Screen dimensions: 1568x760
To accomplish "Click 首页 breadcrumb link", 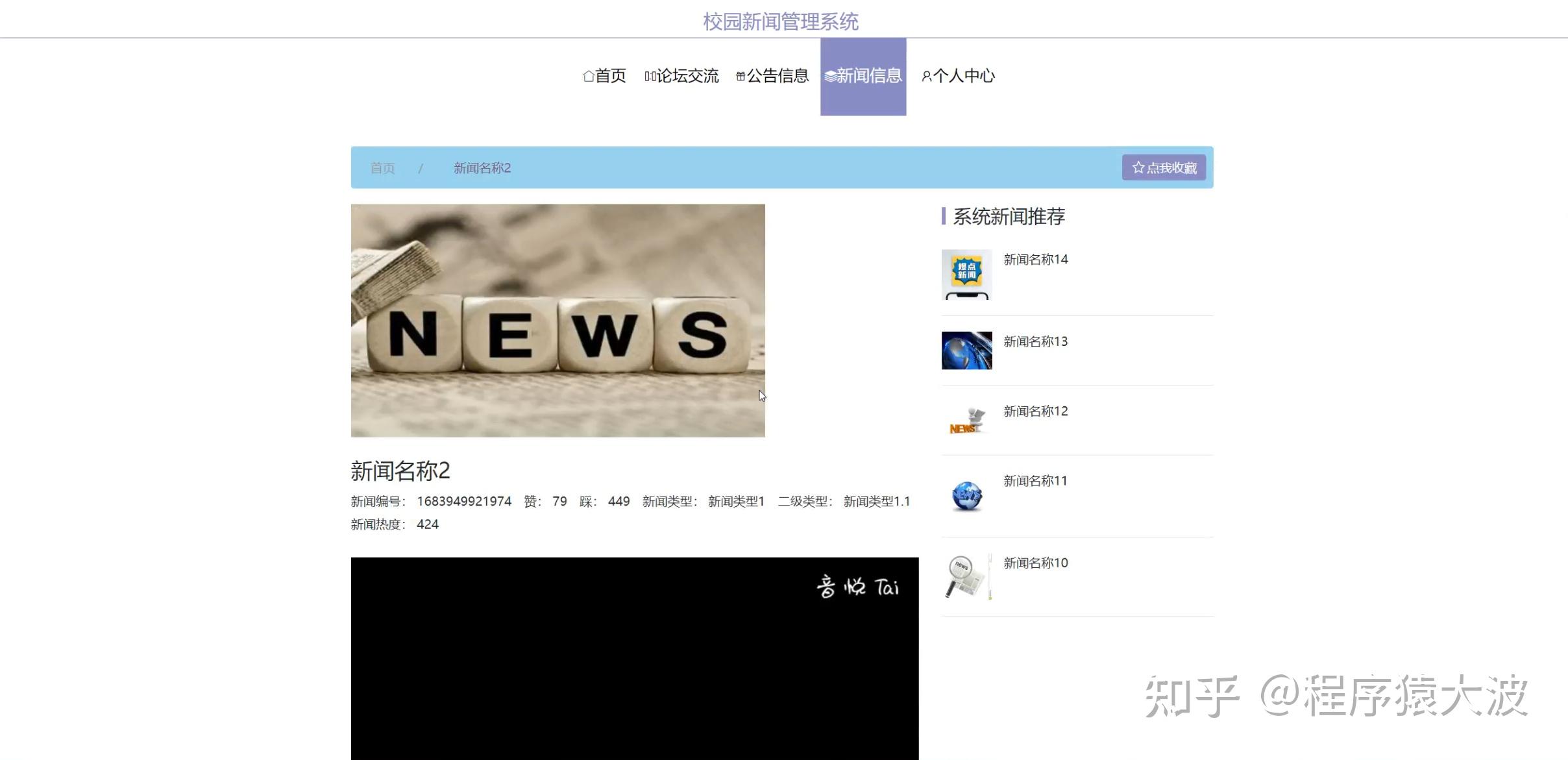I will pos(382,168).
